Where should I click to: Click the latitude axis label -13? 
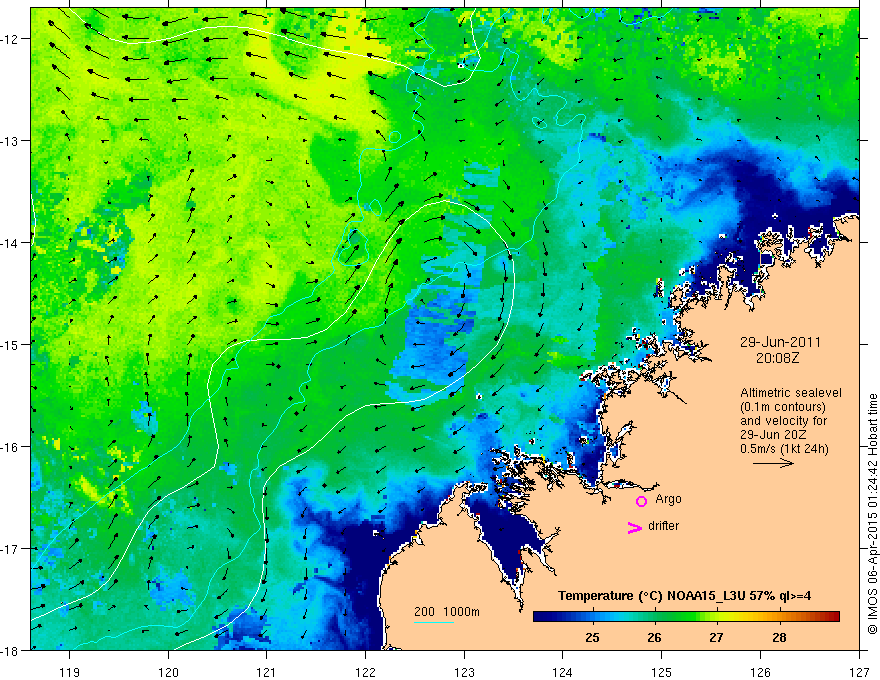(x=10, y=141)
